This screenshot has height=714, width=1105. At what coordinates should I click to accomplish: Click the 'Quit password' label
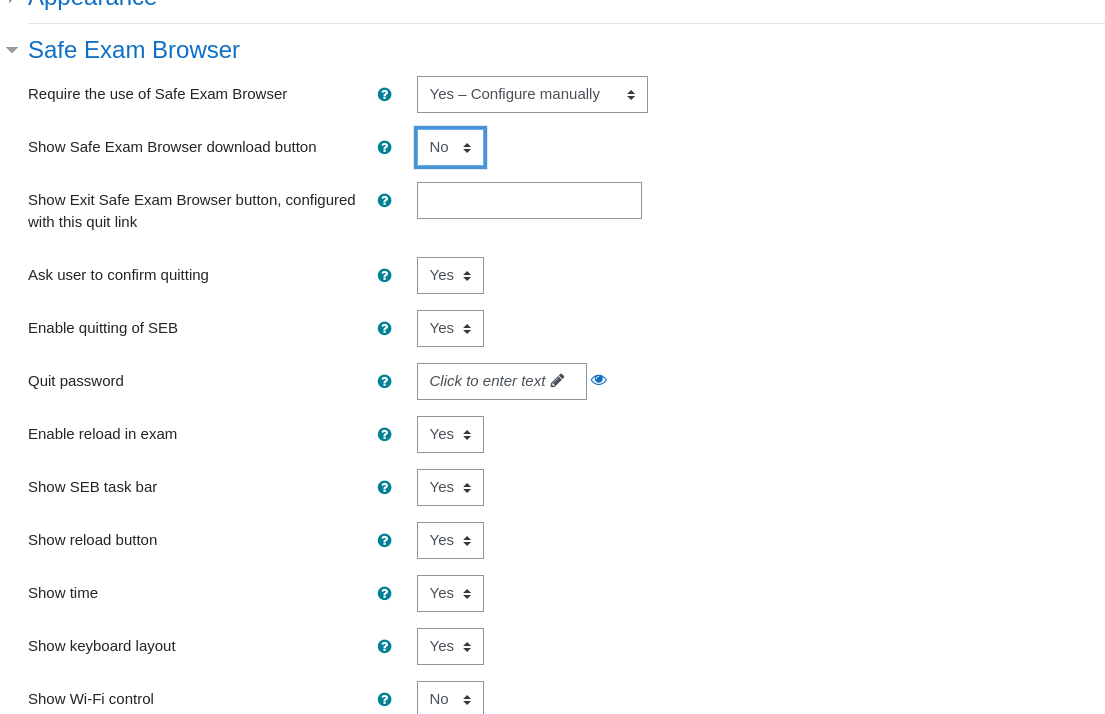(x=76, y=381)
